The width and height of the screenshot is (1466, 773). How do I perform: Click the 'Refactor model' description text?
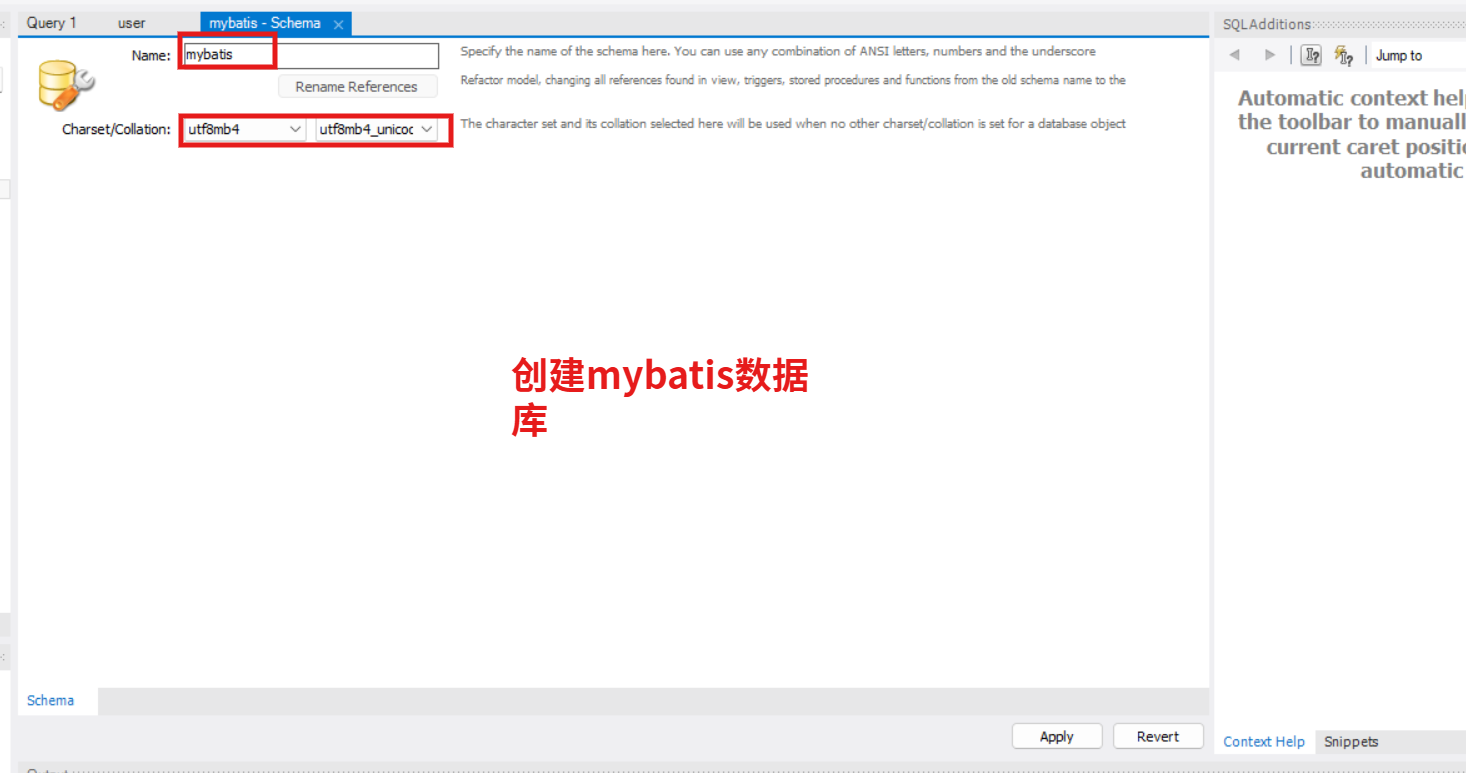[793, 80]
